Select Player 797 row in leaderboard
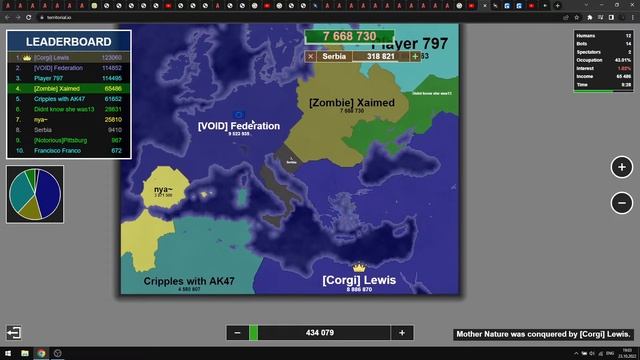The height and width of the screenshot is (360, 640). tap(69, 78)
